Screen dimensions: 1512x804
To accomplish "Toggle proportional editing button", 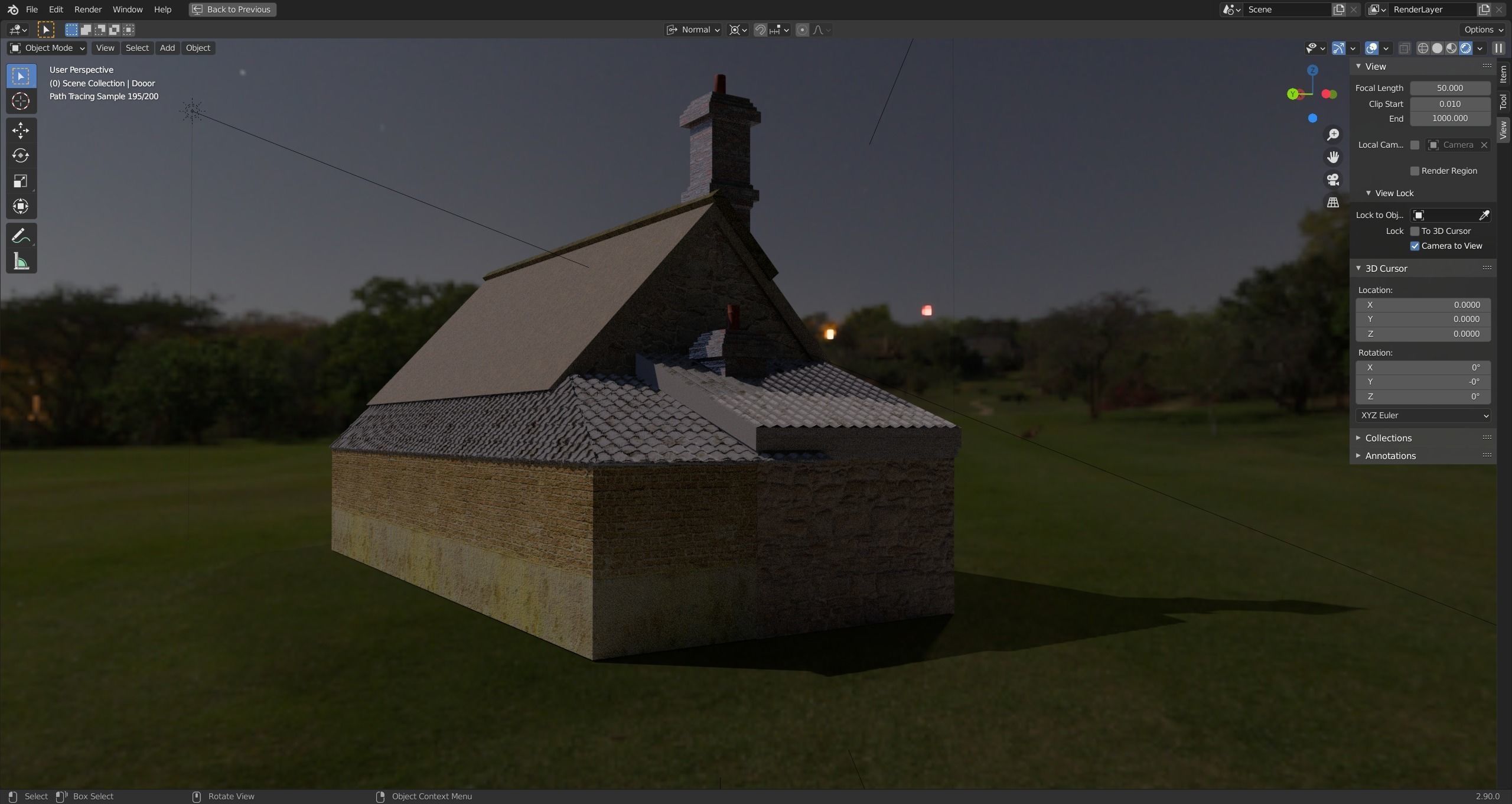I will click(x=802, y=30).
